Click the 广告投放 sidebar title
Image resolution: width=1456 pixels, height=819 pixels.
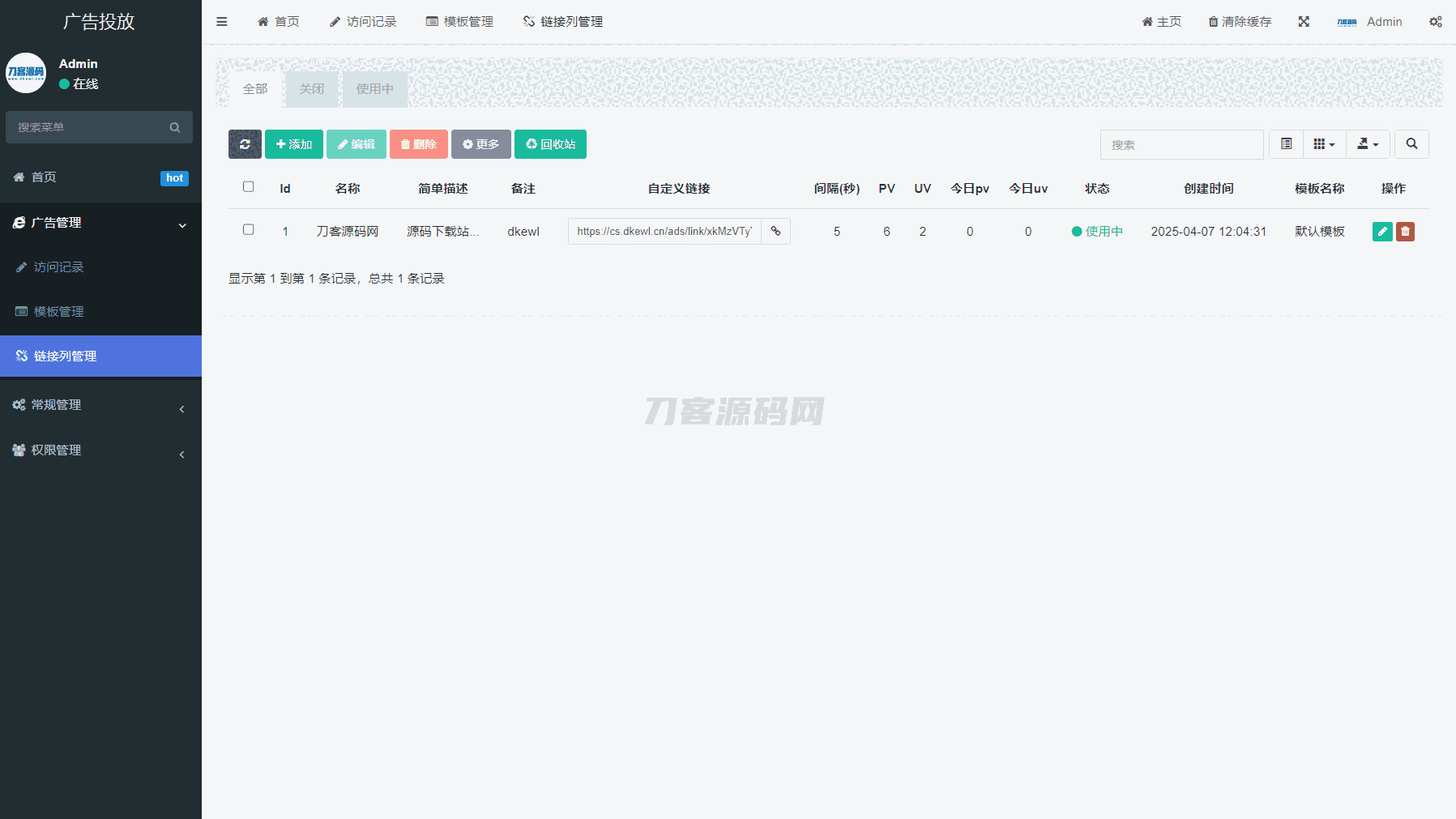click(99, 22)
